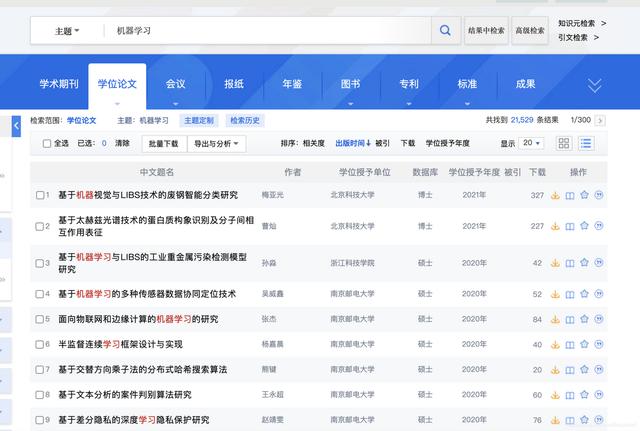Favorite the row 3 thesis
This screenshot has width=640, height=431.
tap(584, 263)
